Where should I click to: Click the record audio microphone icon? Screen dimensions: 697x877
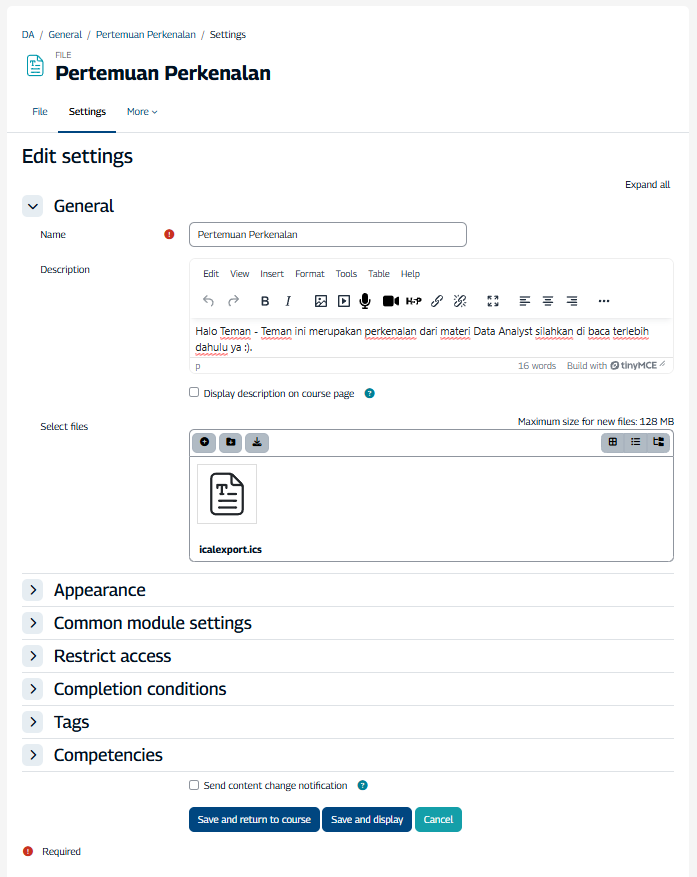pos(365,301)
